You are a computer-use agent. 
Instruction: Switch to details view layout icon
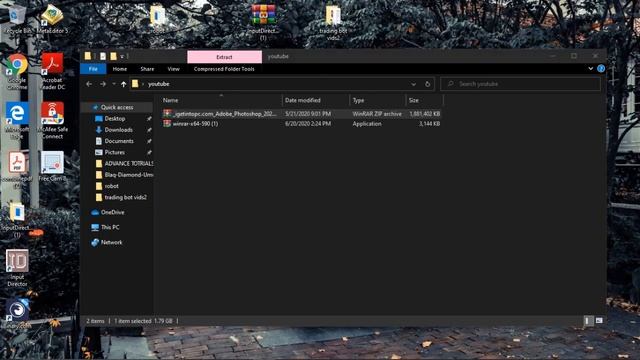[x=587, y=321]
